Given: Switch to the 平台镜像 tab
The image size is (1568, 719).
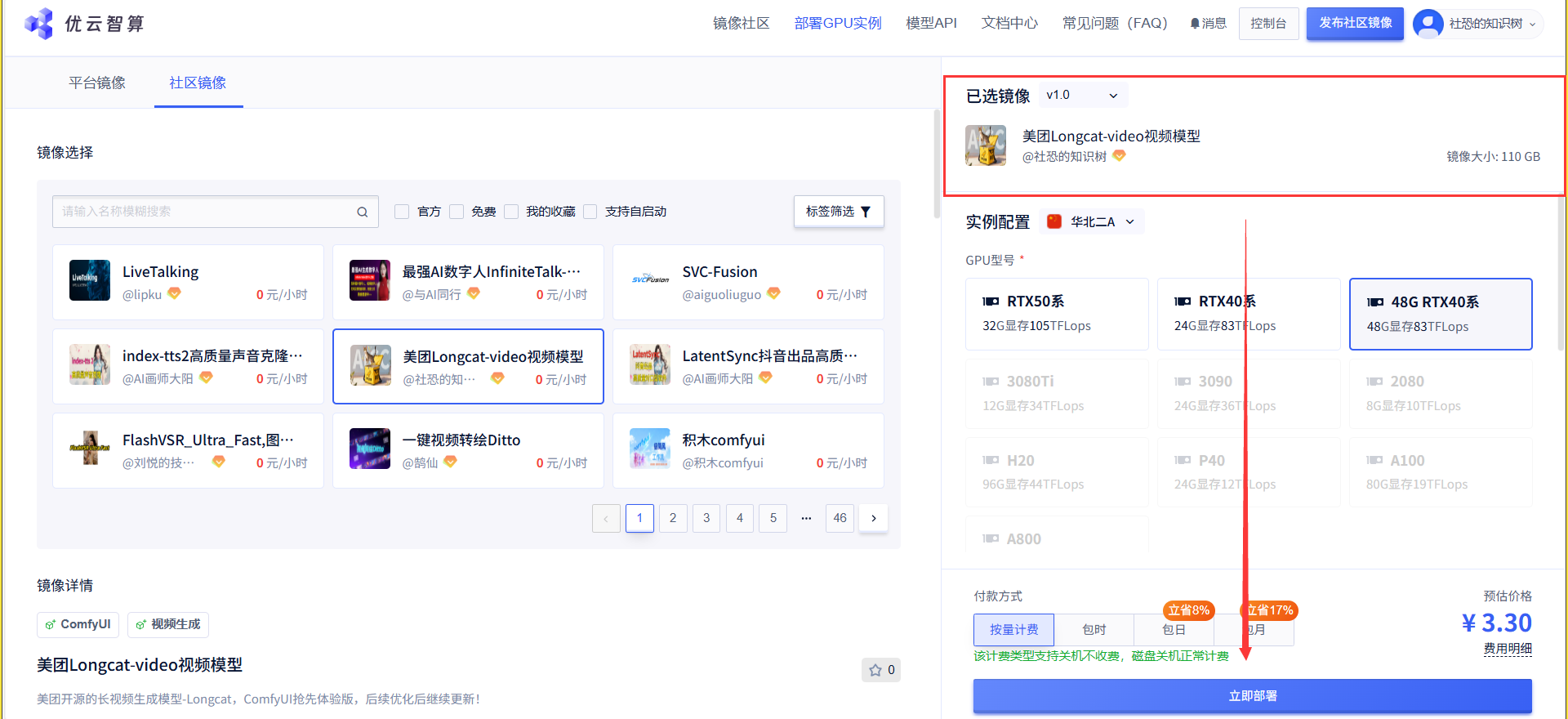Looking at the screenshot, I should click(97, 83).
